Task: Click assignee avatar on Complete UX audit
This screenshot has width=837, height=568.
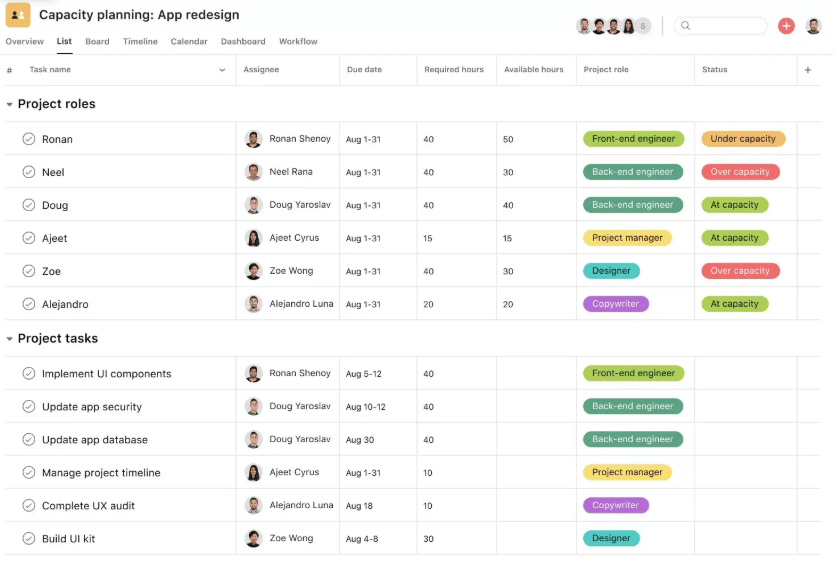Action: click(253, 506)
